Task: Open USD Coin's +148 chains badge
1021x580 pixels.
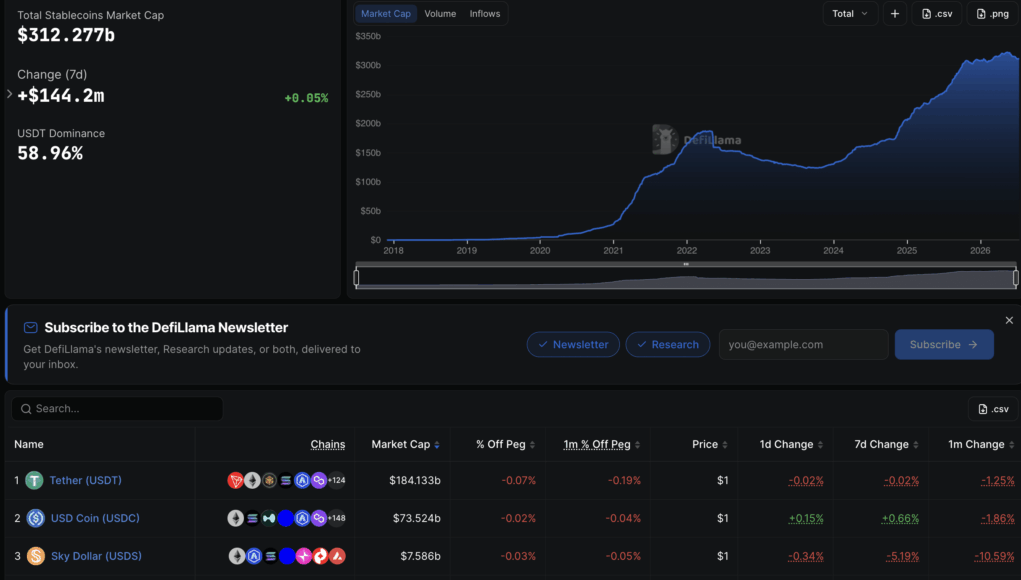Action: pos(337,518)
